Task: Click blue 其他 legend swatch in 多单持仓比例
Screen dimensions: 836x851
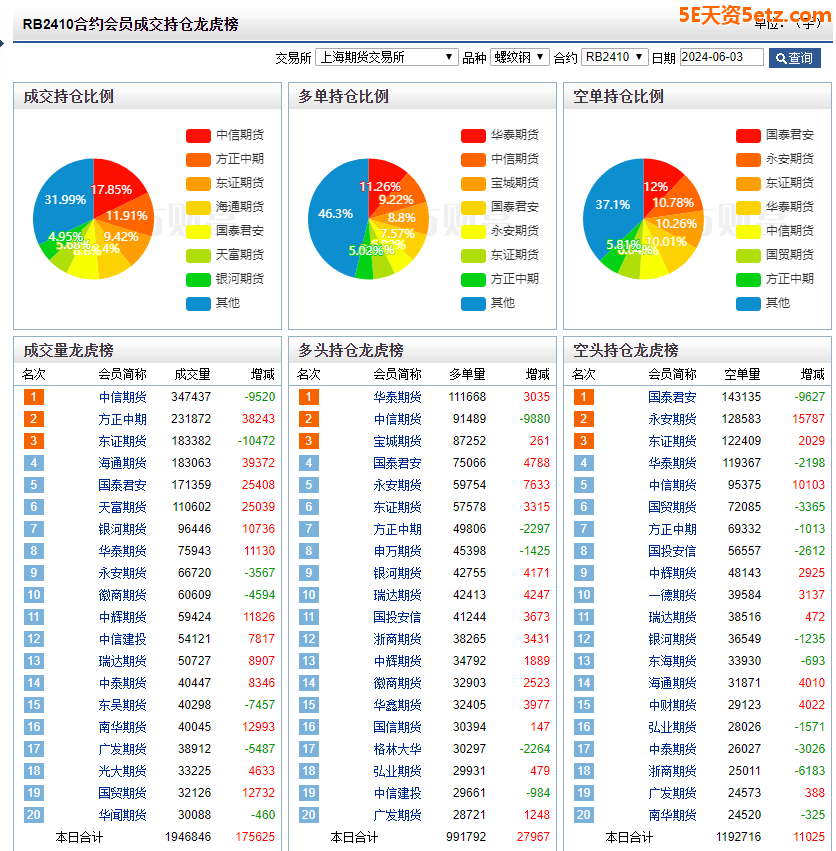Action: [473, 303]
